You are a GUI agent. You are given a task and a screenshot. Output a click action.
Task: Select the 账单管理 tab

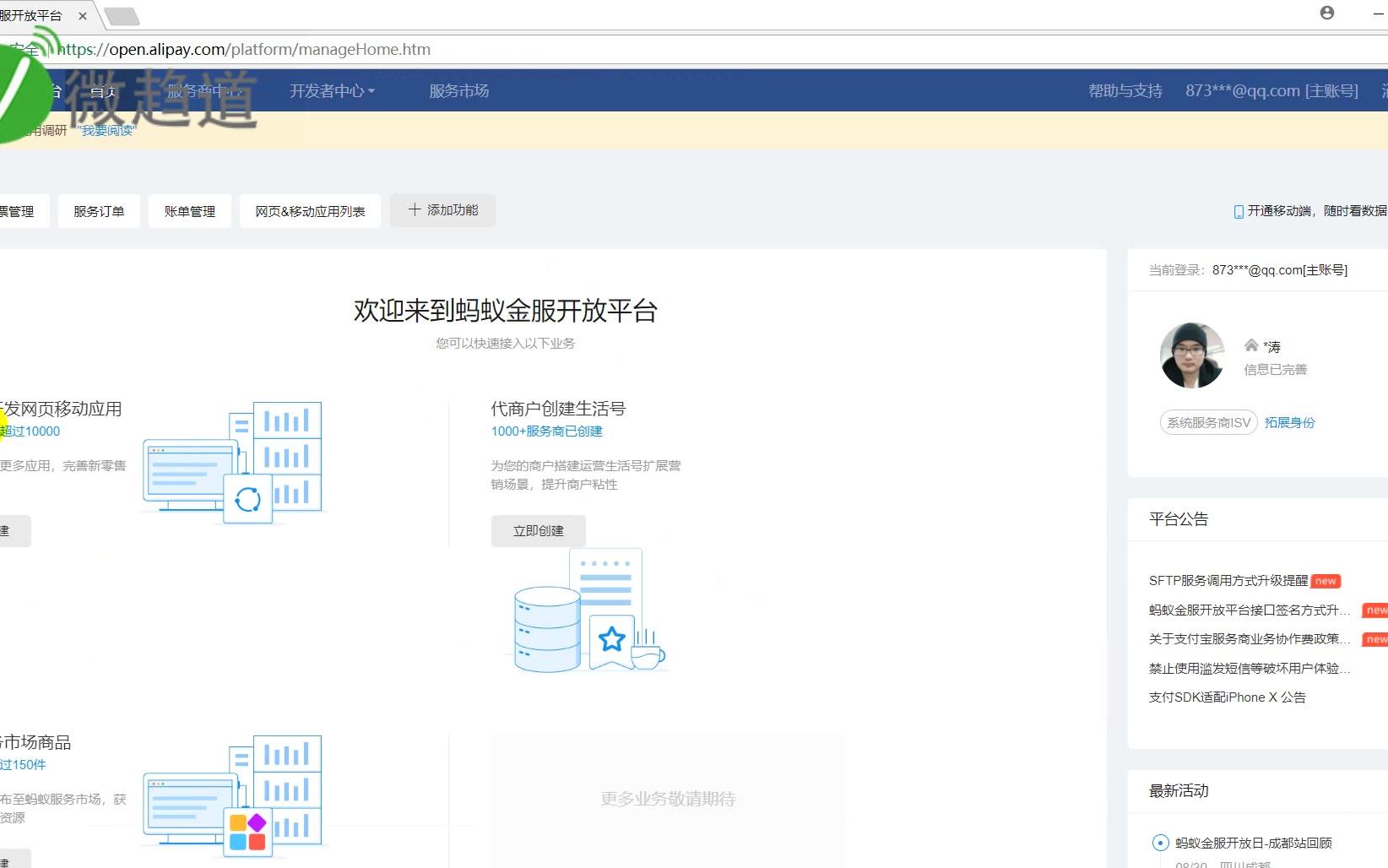coord(190,211)
